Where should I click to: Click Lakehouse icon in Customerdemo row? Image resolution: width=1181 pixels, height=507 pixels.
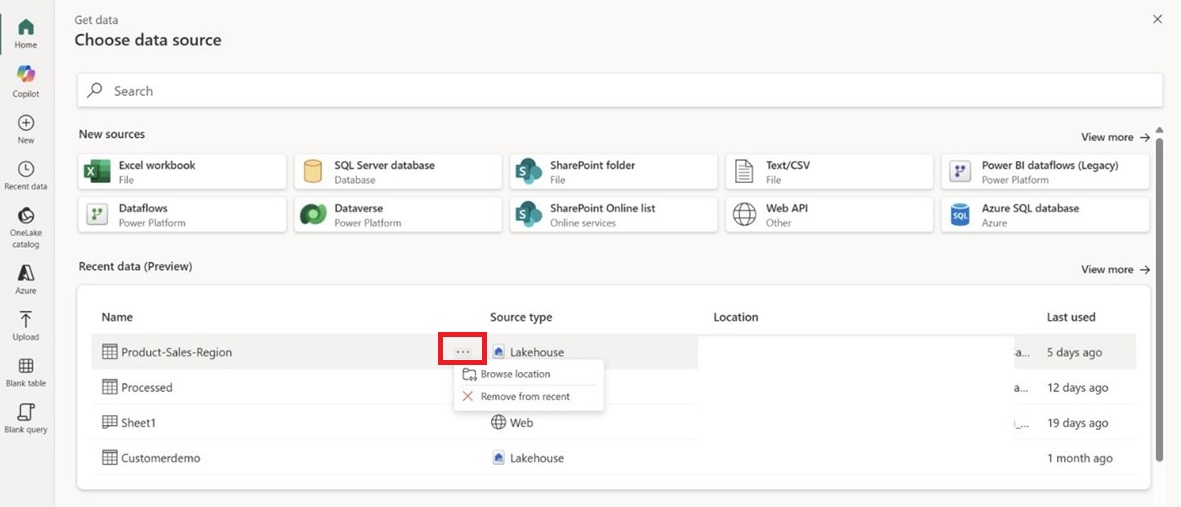(498, 457)
